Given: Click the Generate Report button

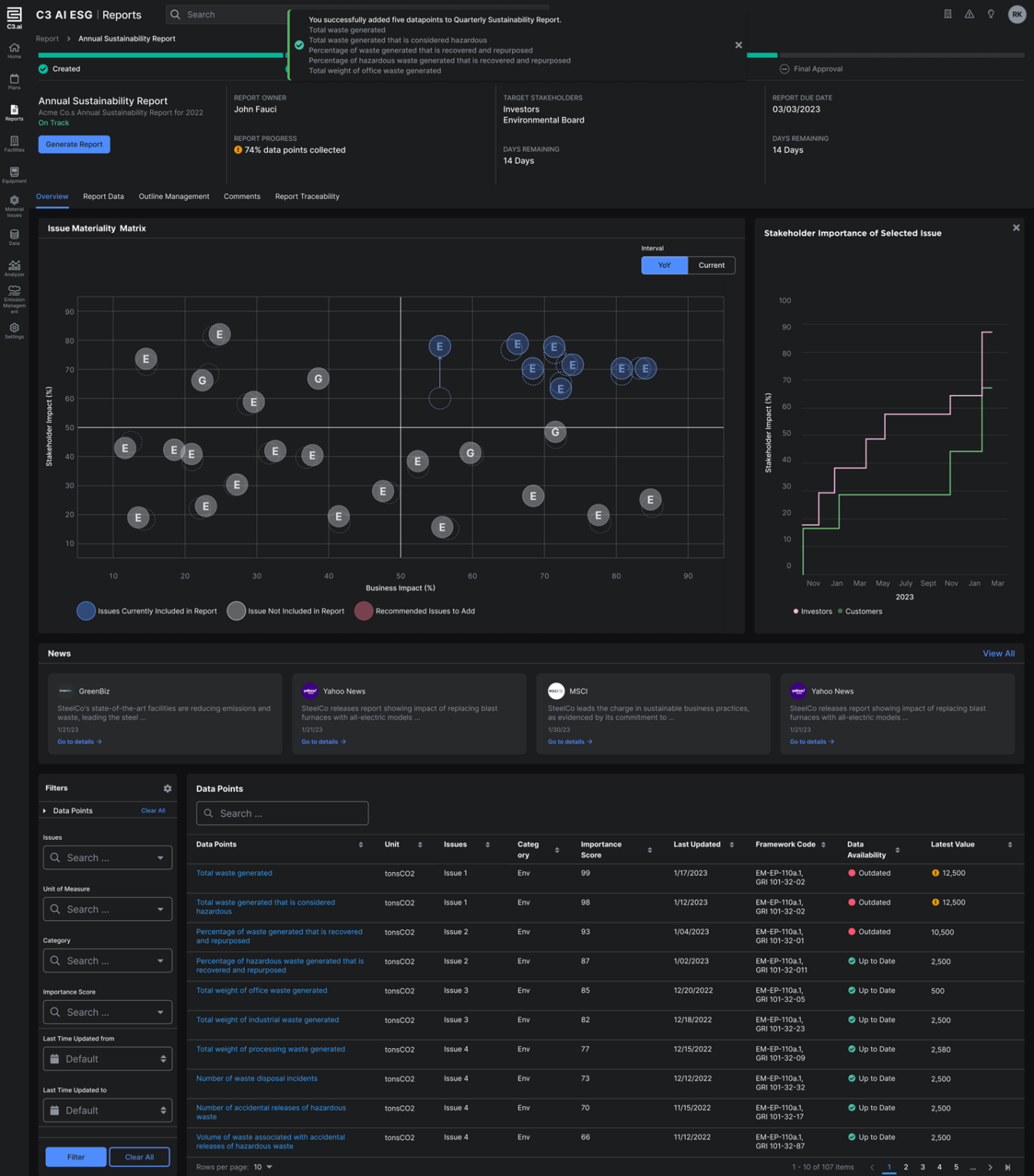Looking at the screenshot, I should [73, 144].
